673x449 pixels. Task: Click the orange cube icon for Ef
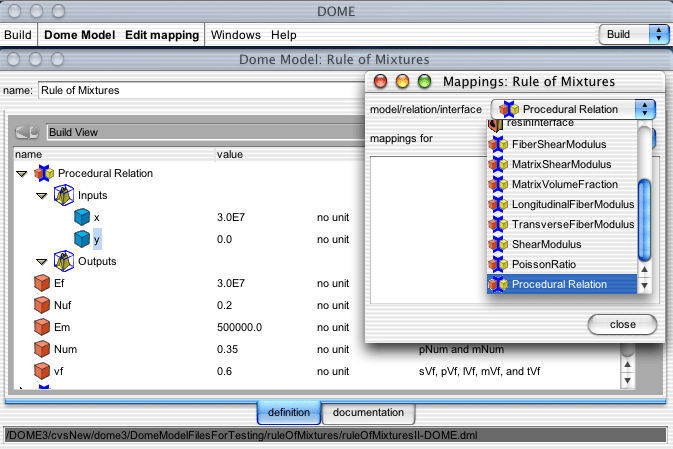[x=42, y=283]
